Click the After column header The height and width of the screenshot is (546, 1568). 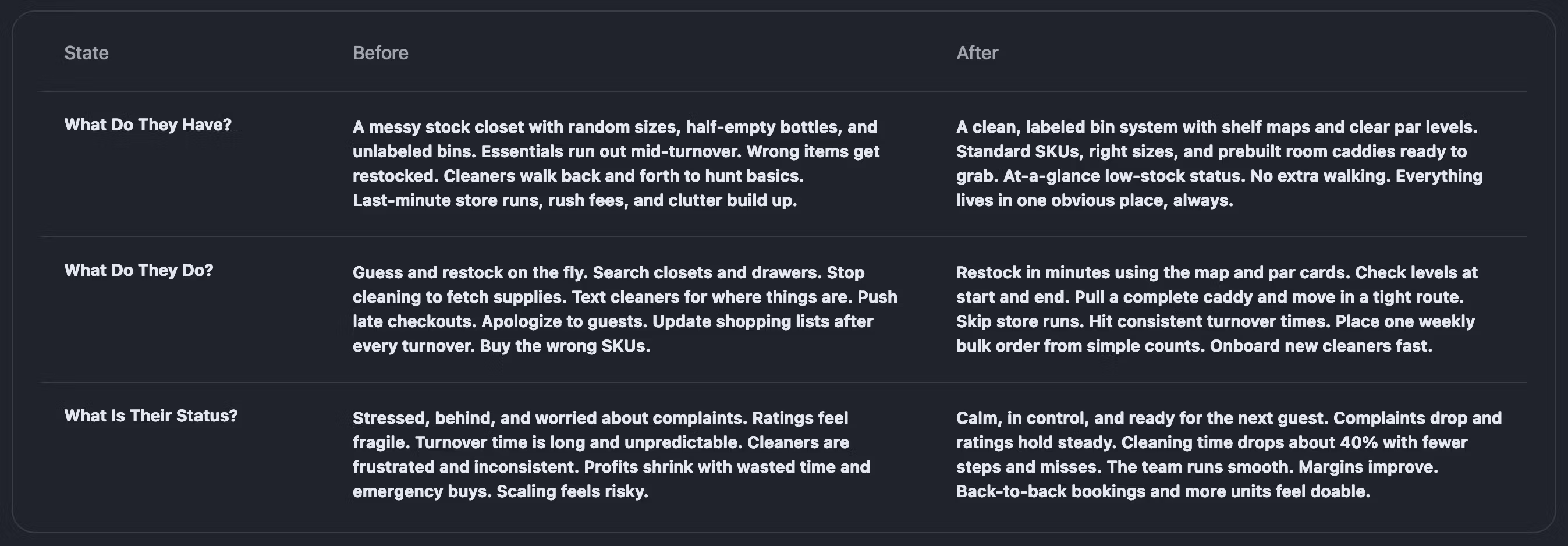[x=977, y=53]
